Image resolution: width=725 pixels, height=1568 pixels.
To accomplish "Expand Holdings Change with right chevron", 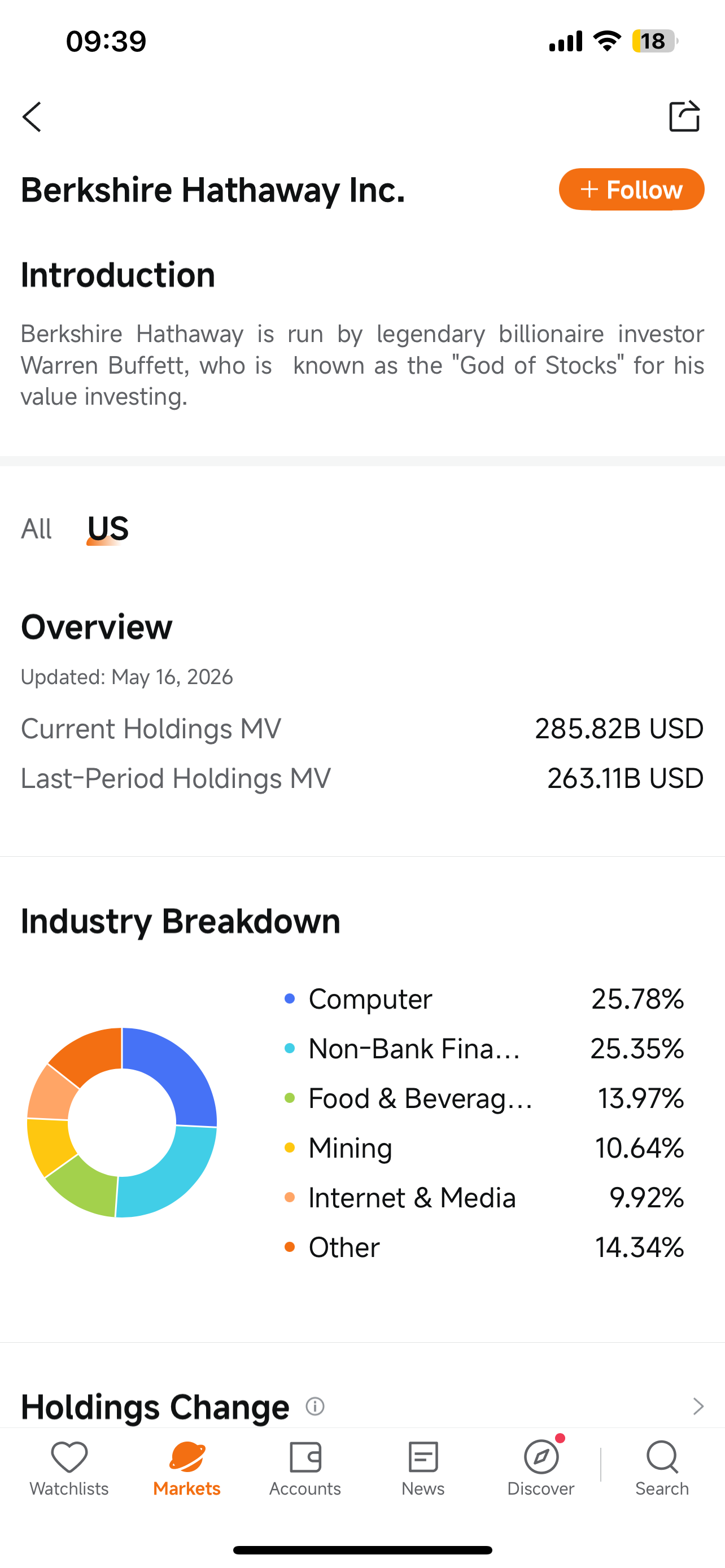I will tap(698, 1406).
